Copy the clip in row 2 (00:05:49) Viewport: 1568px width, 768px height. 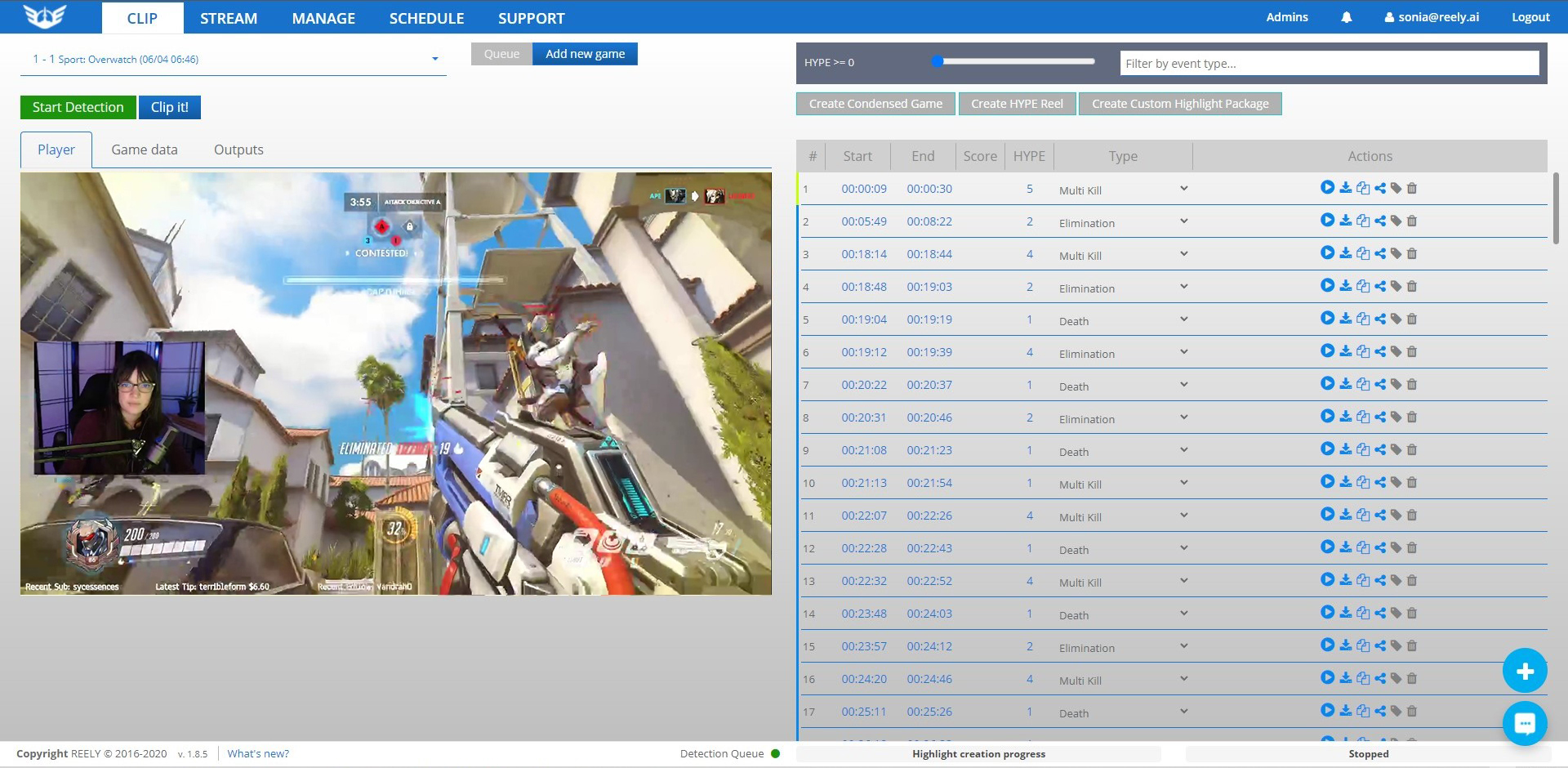(x=1362, y=221)
